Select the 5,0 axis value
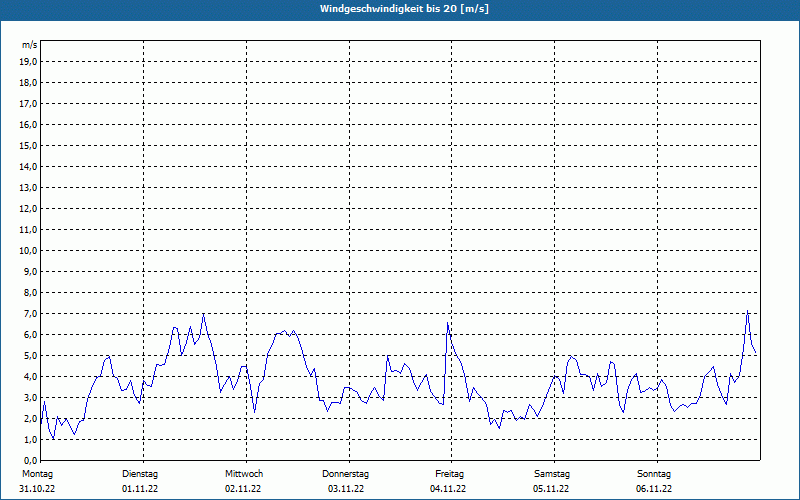800x500 pixels. [31, 355]
